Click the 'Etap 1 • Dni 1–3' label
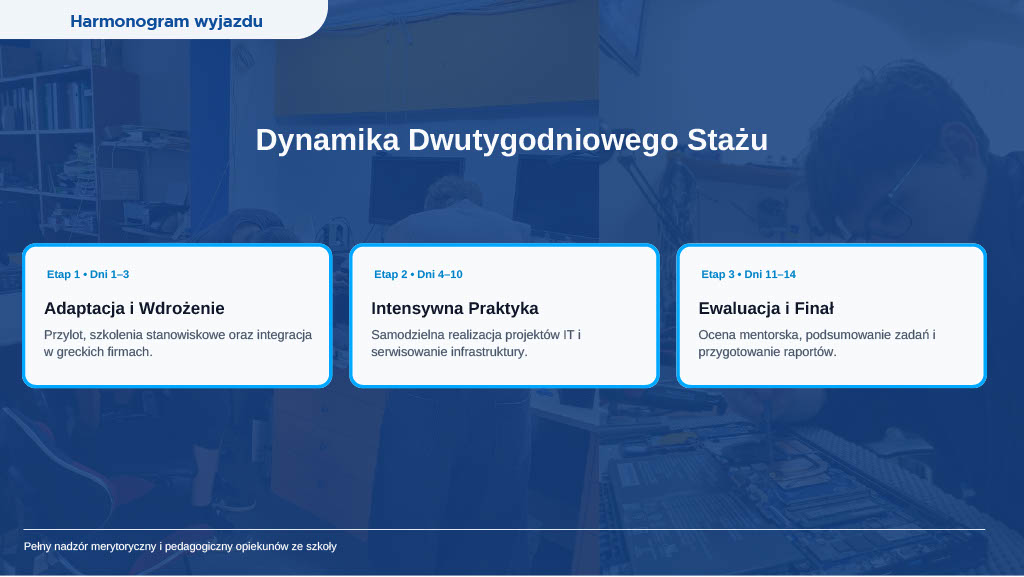The image size is (1024, 577). click(x=88, y=274)
